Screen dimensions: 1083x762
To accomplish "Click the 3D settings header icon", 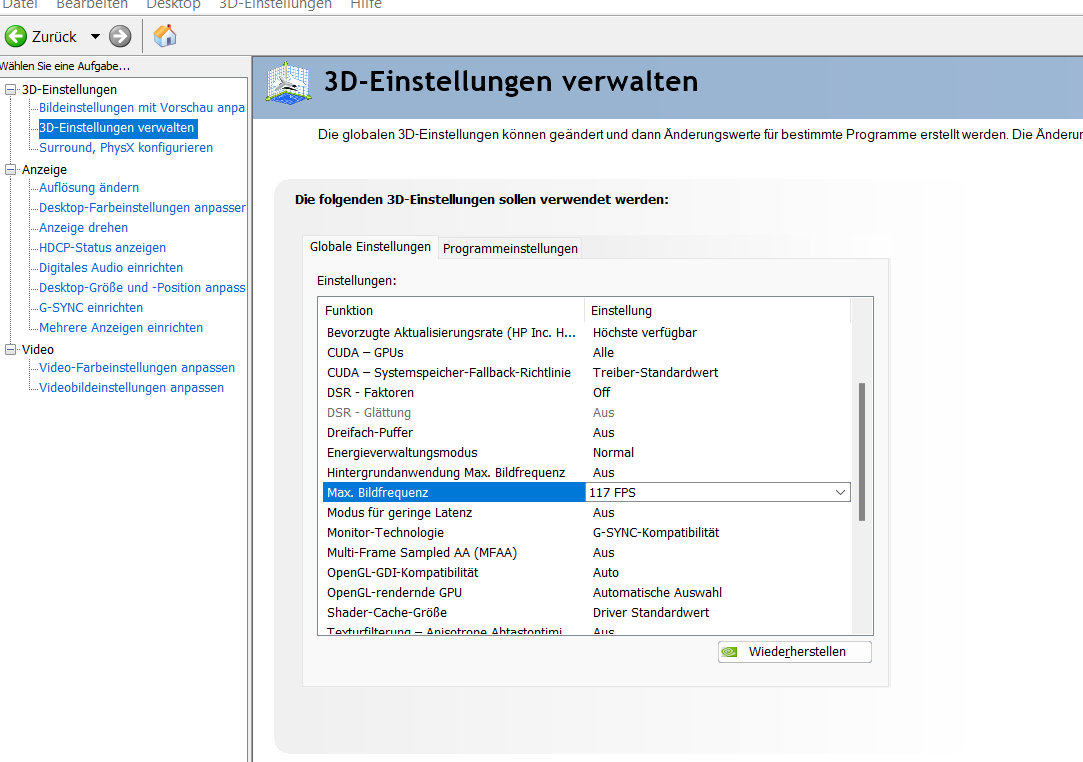I will [x=288, y=83].
